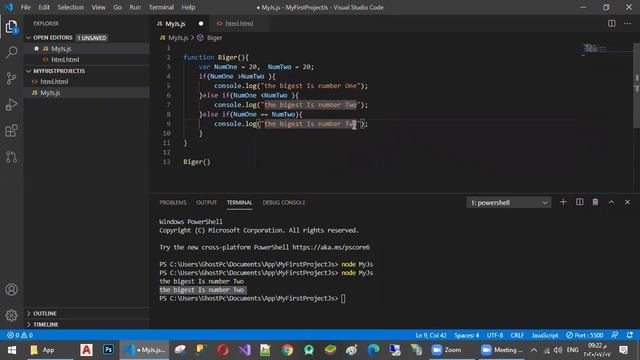Open the Opera browser taskbar icon
This screenshot has width=640, height=360.
223,350
